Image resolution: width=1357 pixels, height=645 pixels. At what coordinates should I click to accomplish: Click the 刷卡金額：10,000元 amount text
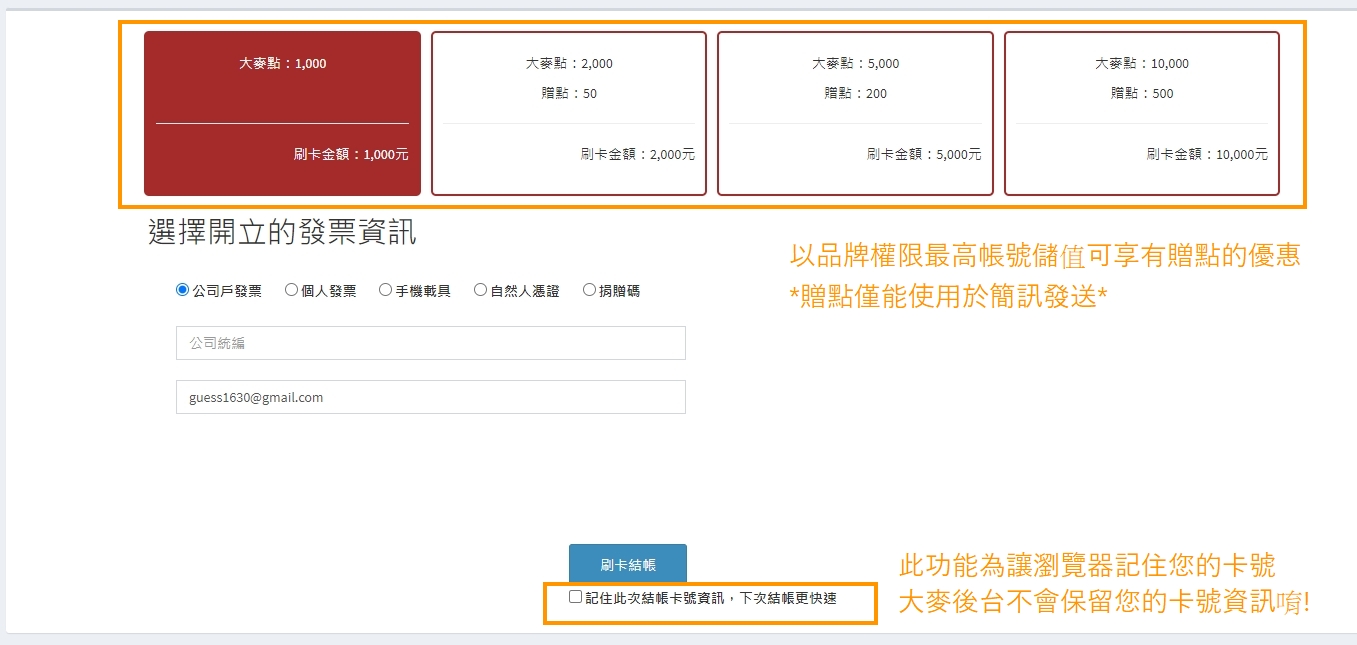(1206, 155)
